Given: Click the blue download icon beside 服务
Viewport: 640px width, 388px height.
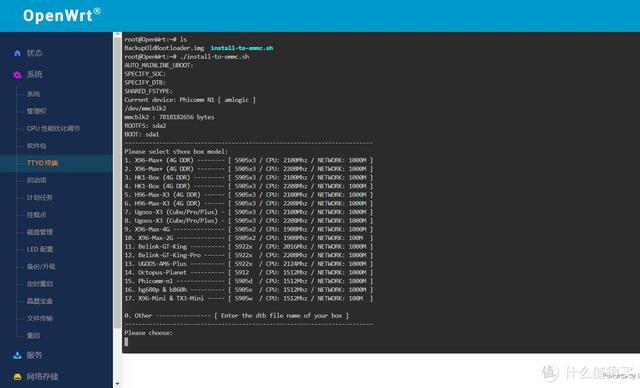Looking at the screenshot, I should coord(17,355).
